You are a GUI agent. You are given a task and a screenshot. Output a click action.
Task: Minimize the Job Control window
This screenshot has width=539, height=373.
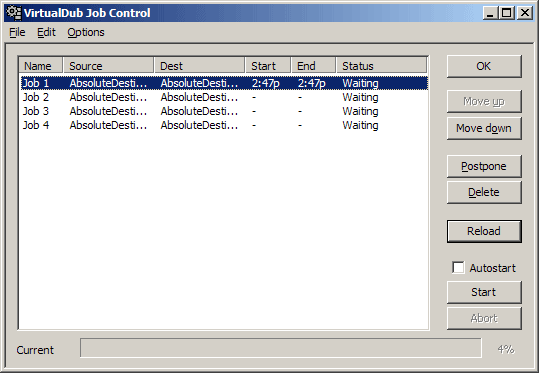490,13
